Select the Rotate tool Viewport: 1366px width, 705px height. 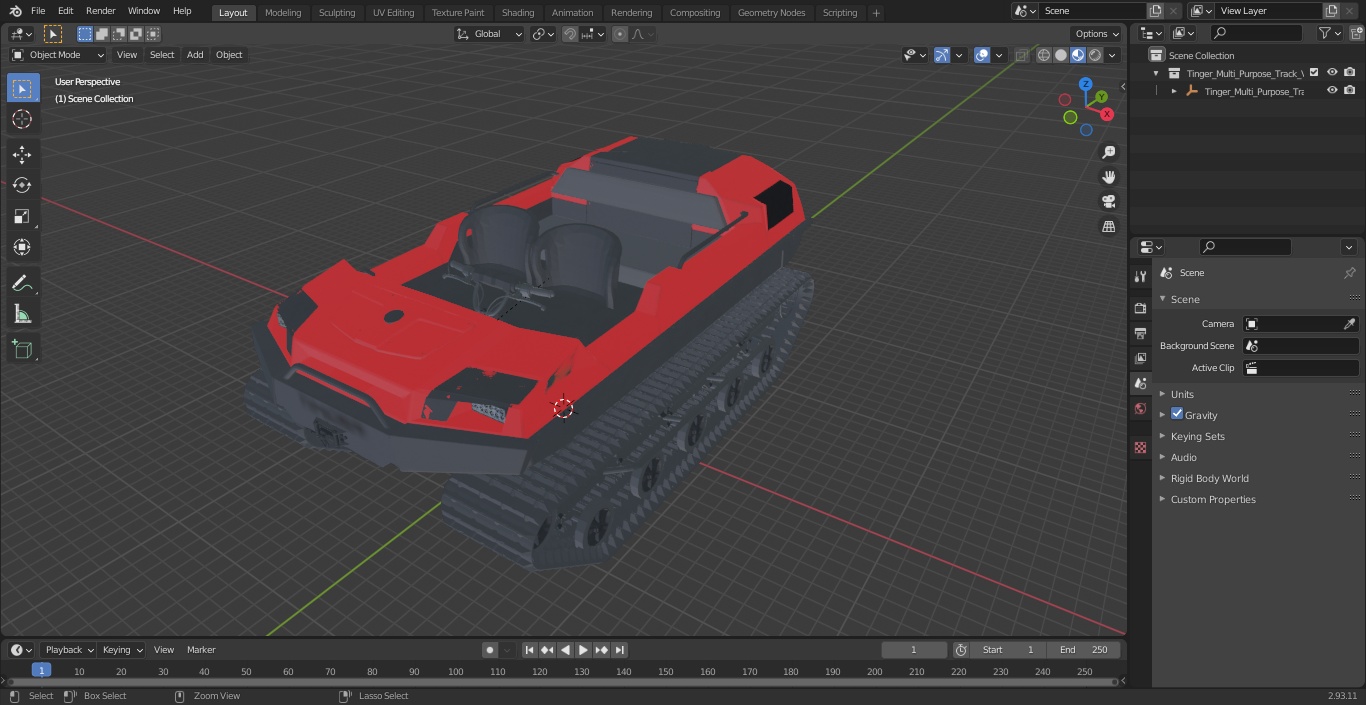(x=22, y=185)
